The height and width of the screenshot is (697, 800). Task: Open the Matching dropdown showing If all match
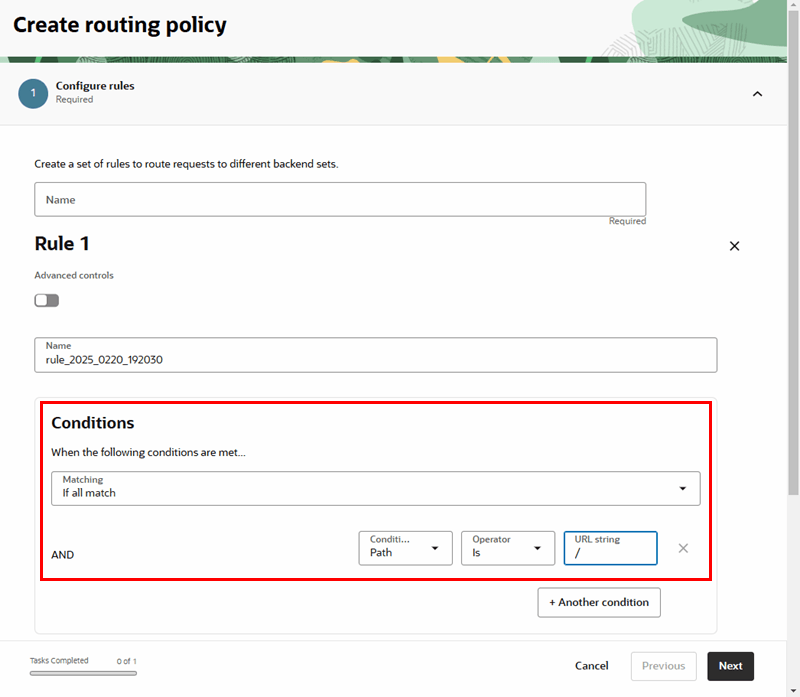375,488
